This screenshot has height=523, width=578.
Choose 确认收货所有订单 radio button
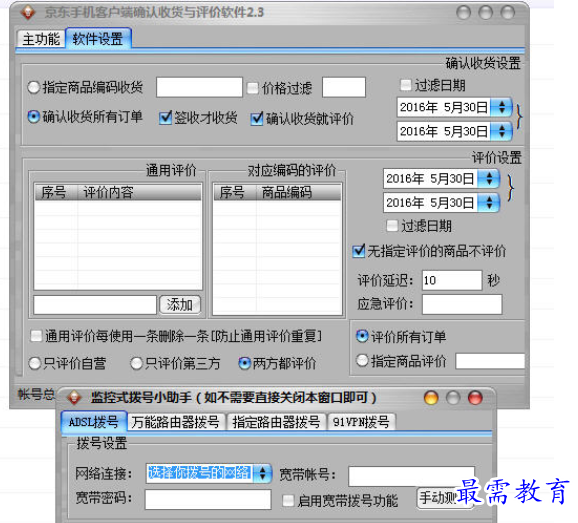tap(86, 117)
